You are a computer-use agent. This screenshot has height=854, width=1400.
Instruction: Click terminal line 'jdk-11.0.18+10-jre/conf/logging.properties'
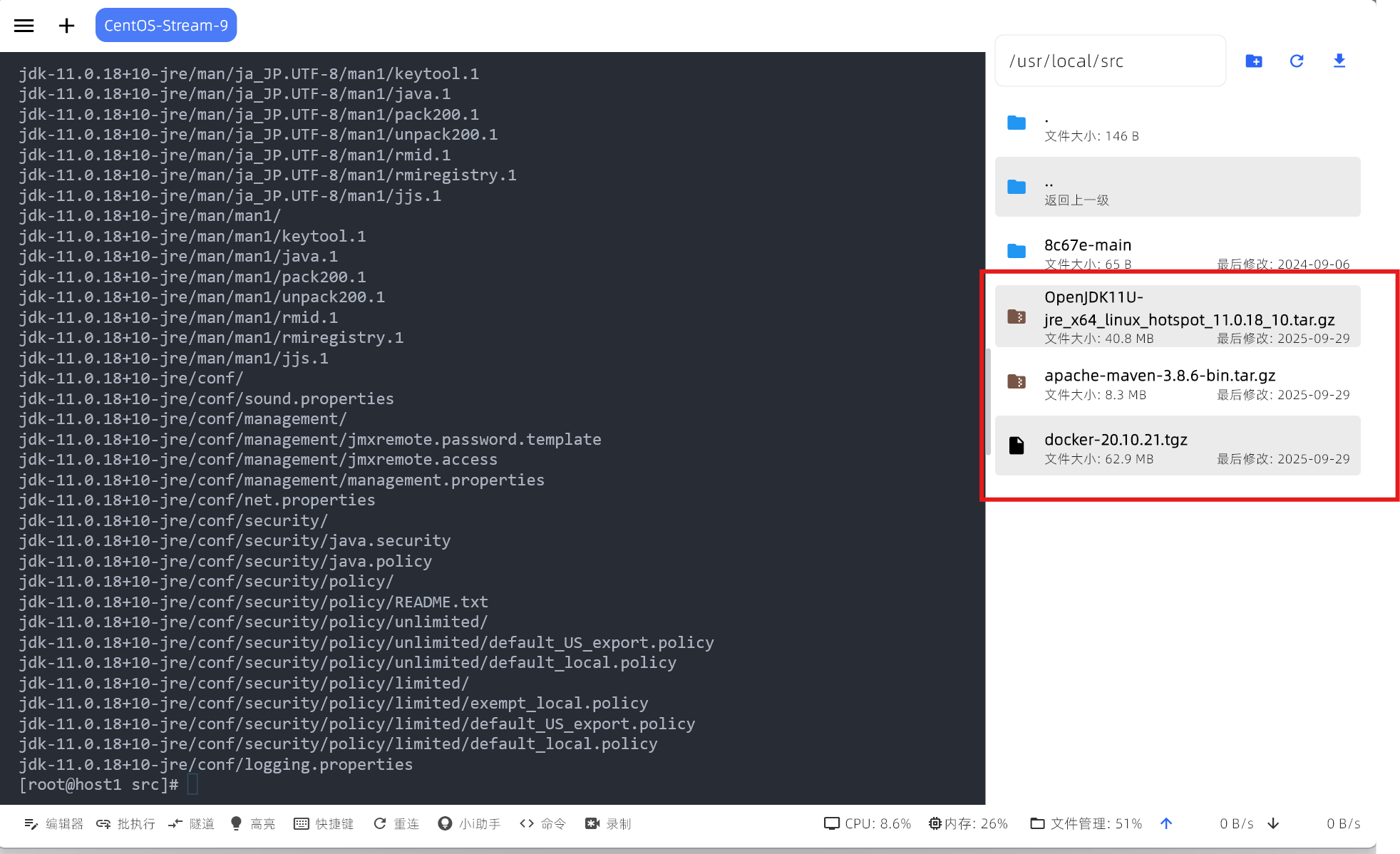pos(216,765)
